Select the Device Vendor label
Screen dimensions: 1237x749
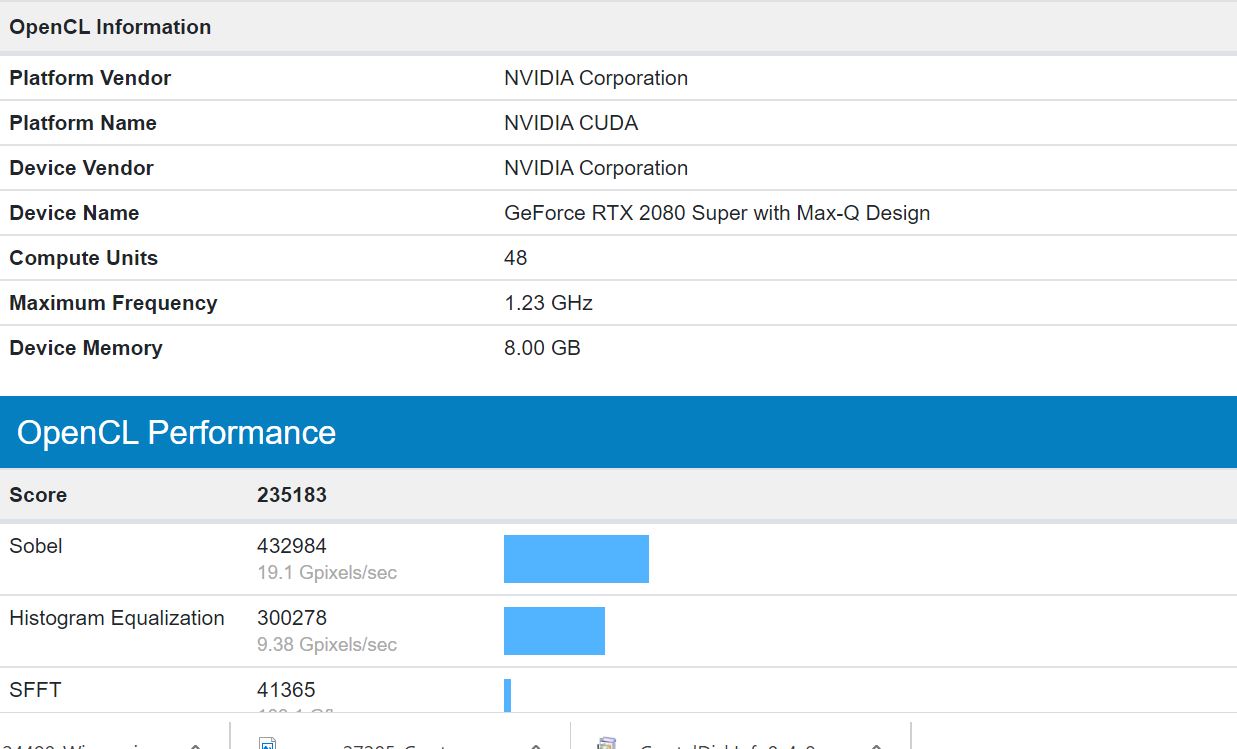click(x=81, y=168)
